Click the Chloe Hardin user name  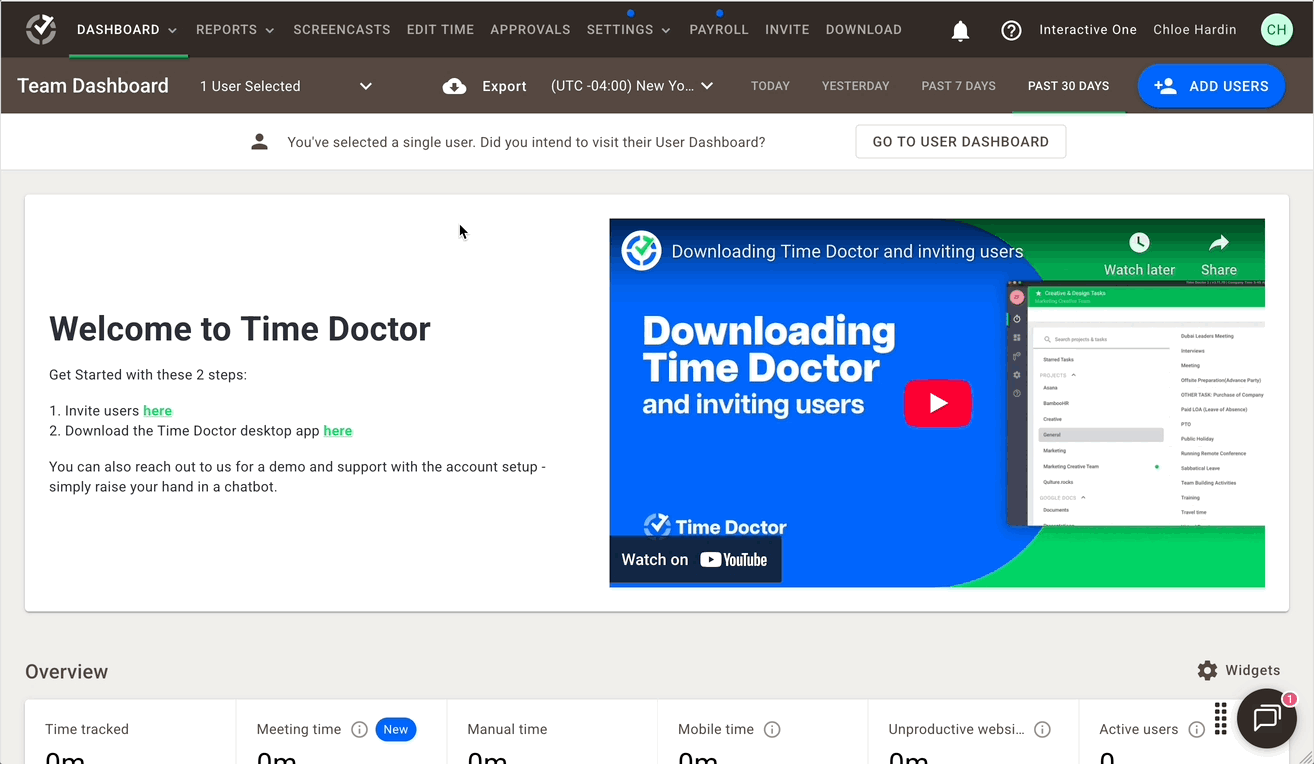tap(1194, 30)
